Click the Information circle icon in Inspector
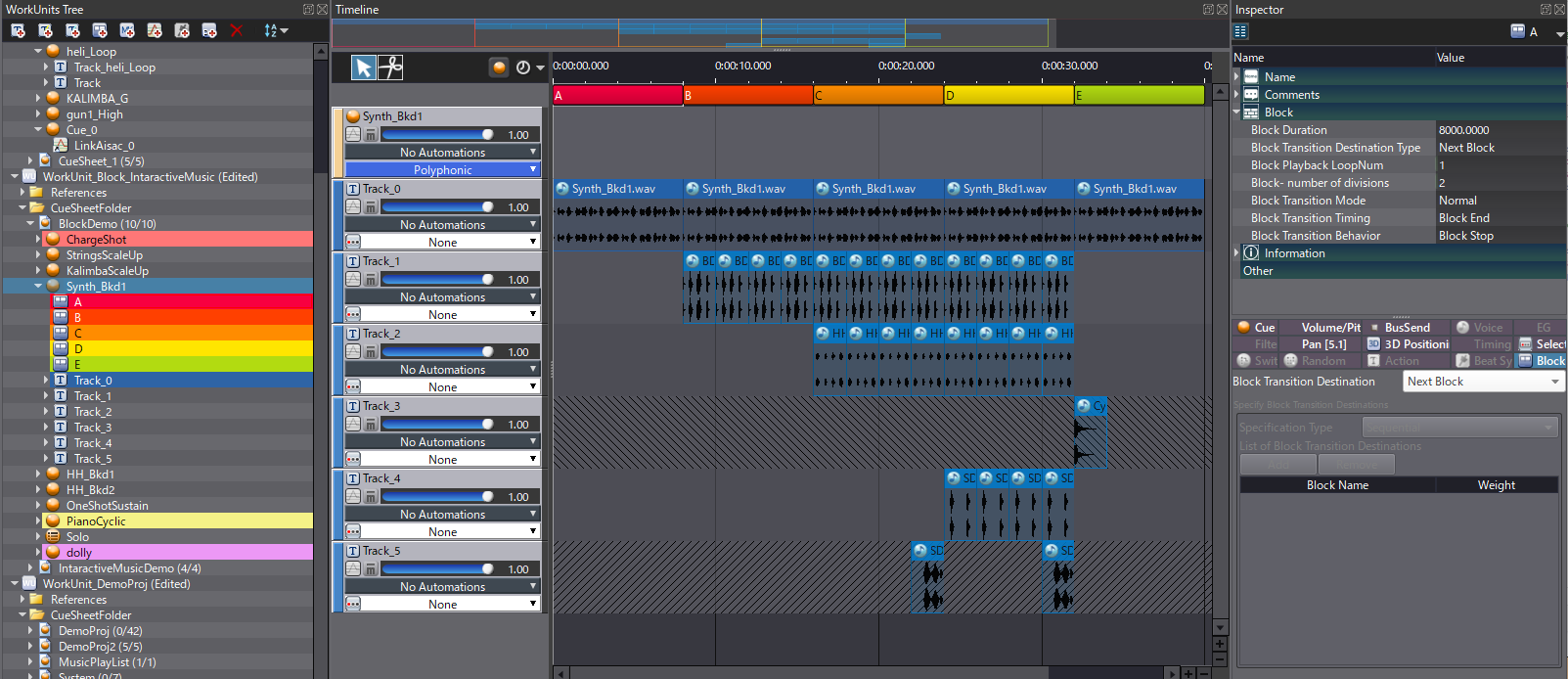Screen dimensions: 1568x679 (1251, 252)
